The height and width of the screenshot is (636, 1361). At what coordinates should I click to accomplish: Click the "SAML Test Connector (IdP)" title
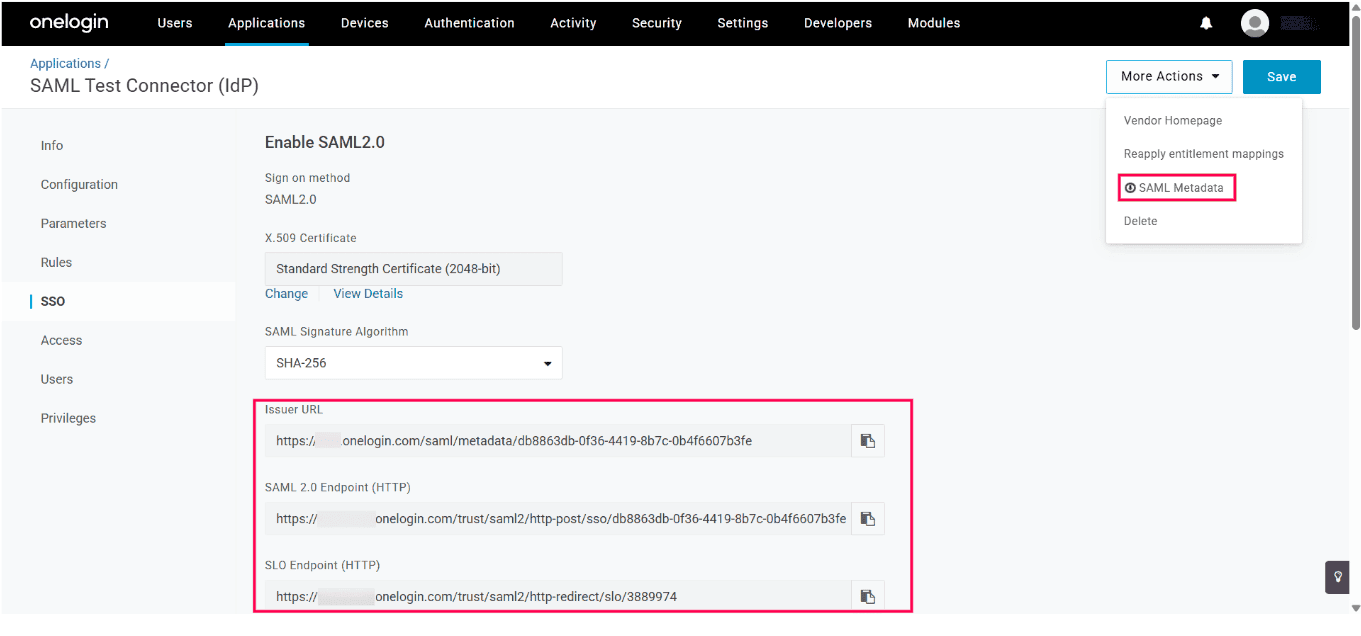coord(144,87)
